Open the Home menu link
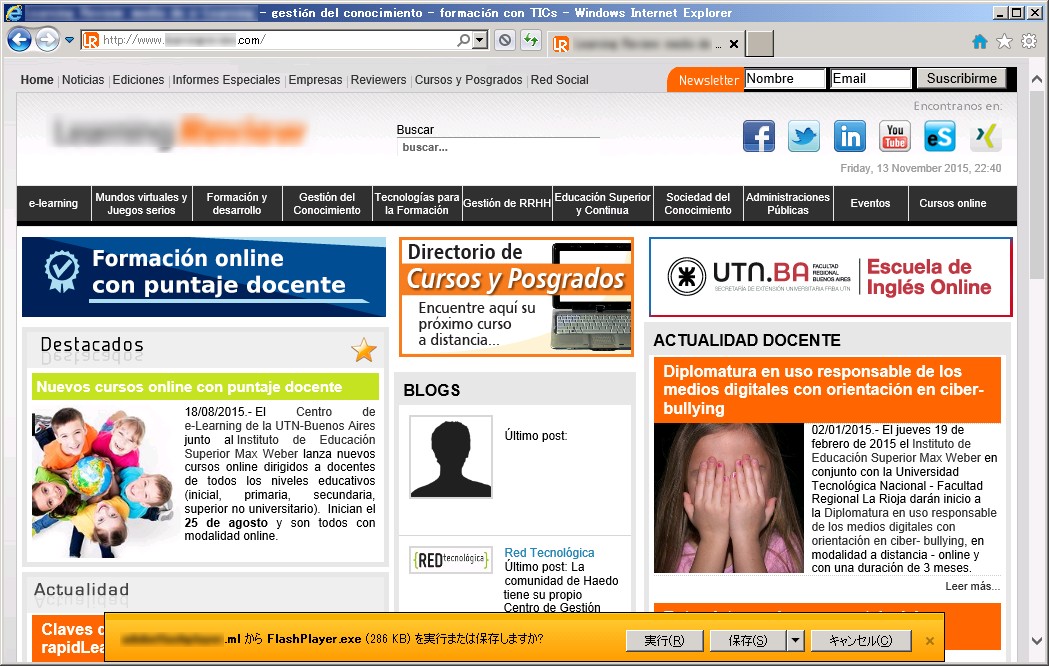Viewport: 1049px width, 666px height. click(37, 80)
